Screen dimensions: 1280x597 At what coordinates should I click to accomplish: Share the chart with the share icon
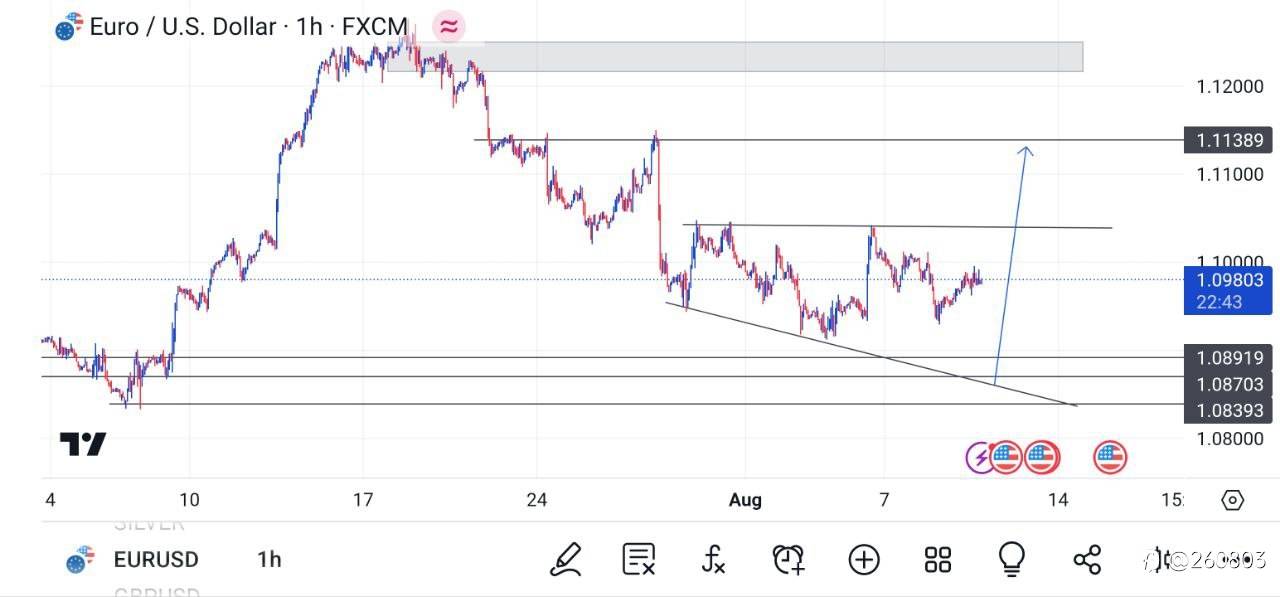point(1087,559)
